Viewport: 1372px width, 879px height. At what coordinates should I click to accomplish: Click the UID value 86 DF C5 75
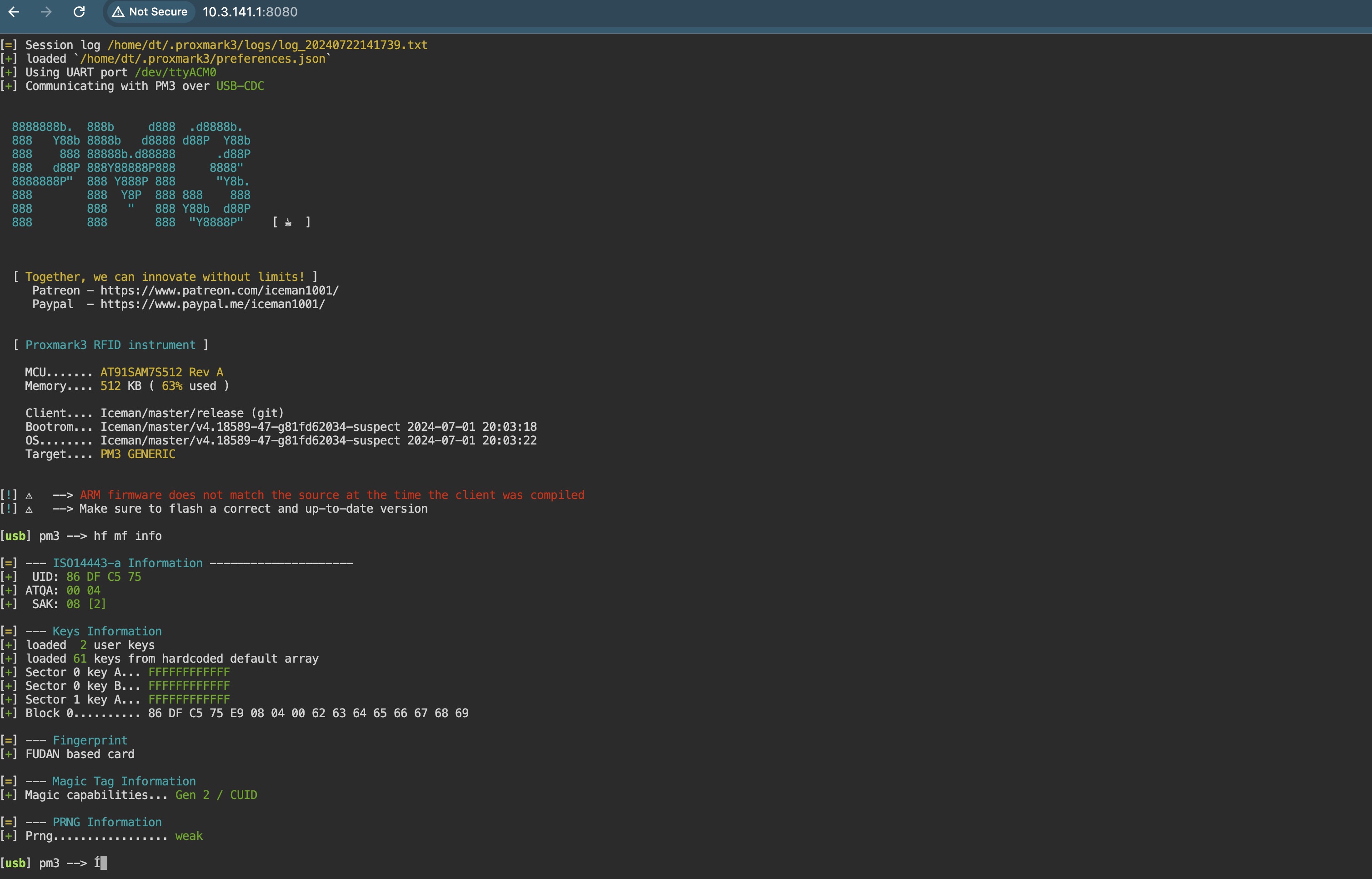click(x=103, y=577)
